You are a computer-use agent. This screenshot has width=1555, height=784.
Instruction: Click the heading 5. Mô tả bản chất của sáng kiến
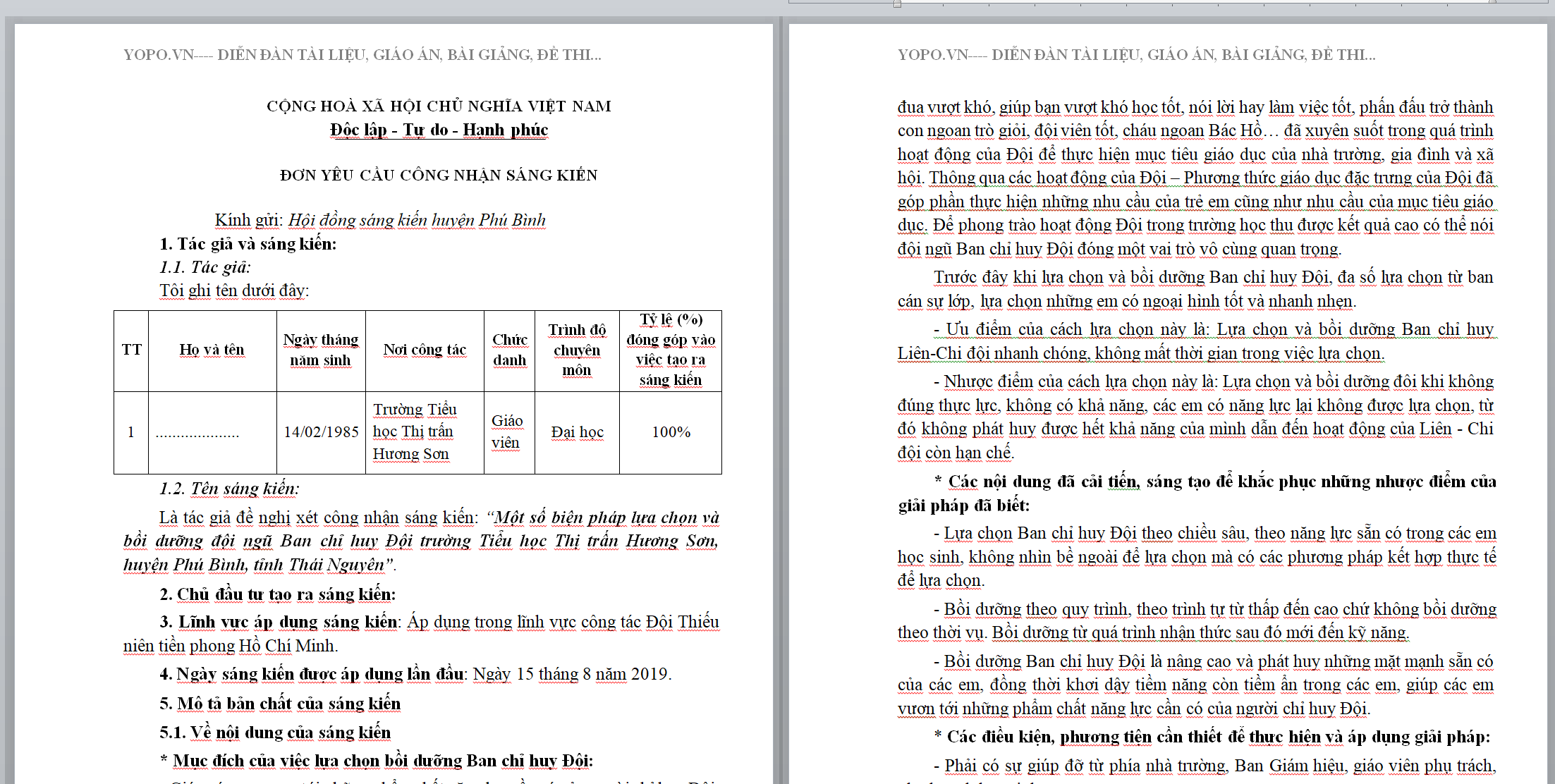click(280, 704)
